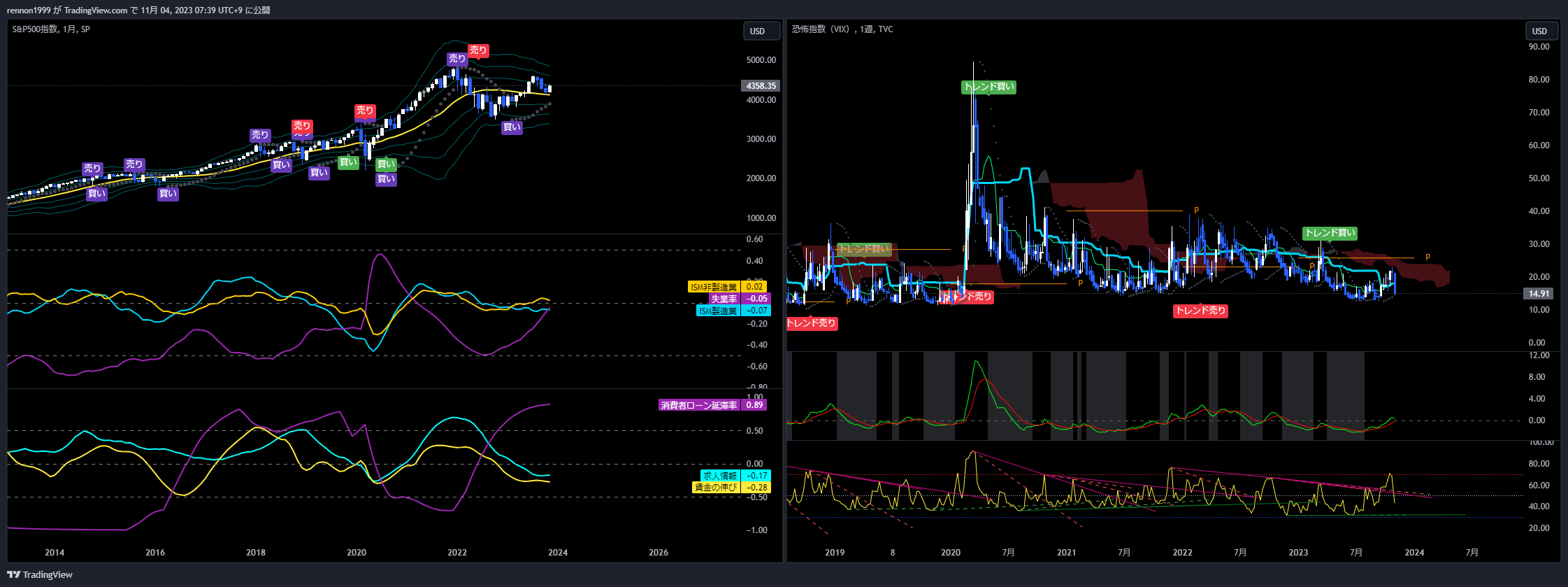
Task: Click the 5000.00 price axis label
Action: tap(761, 60)
